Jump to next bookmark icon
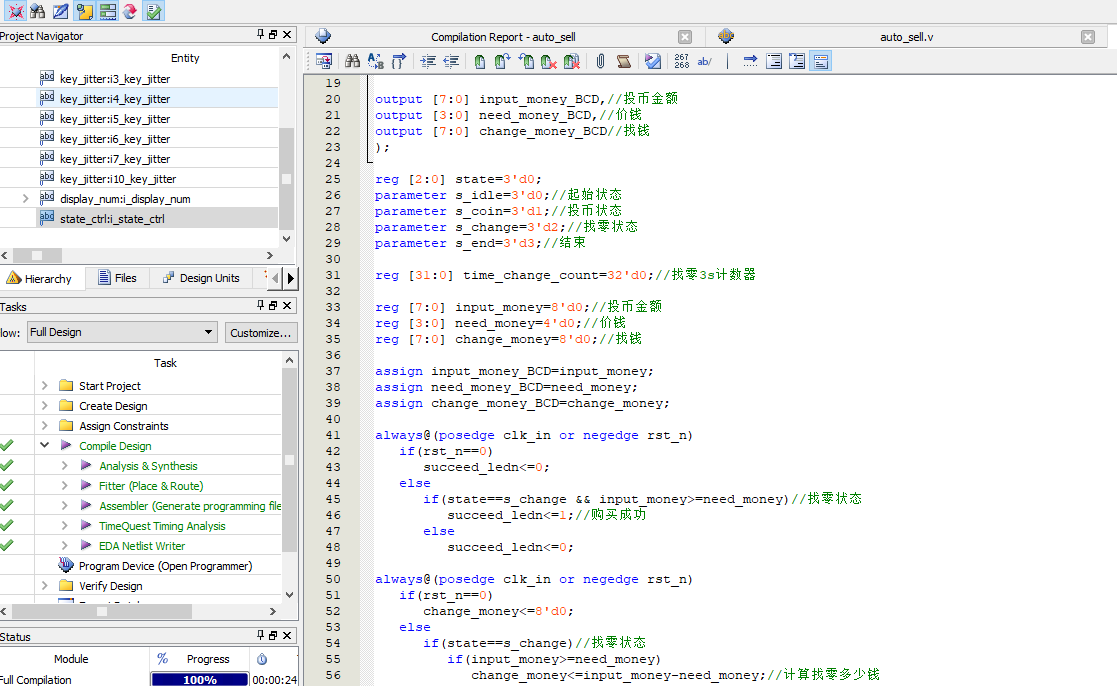 502,61
